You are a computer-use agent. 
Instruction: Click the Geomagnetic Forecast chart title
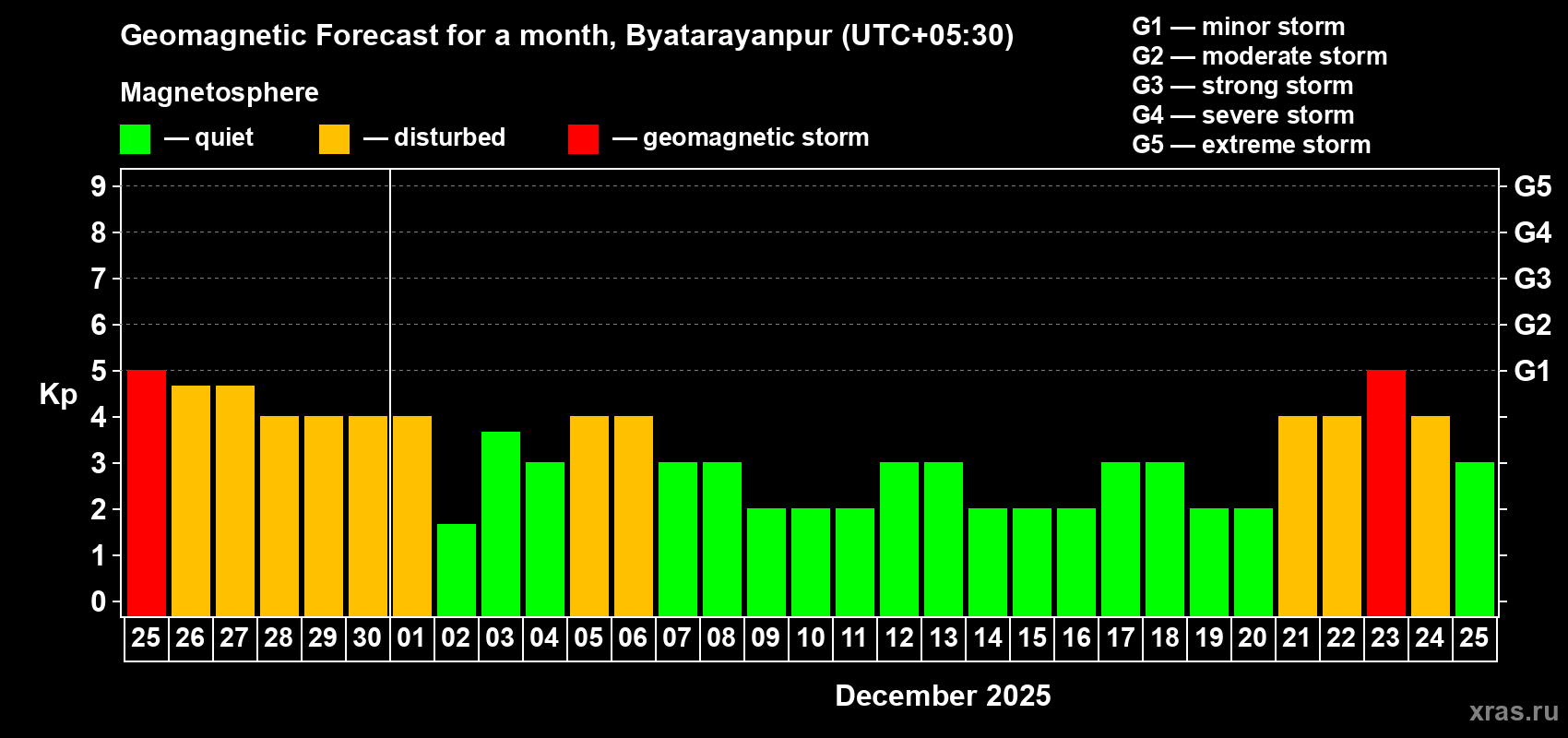pyautogui.click(x=567, y=36)
